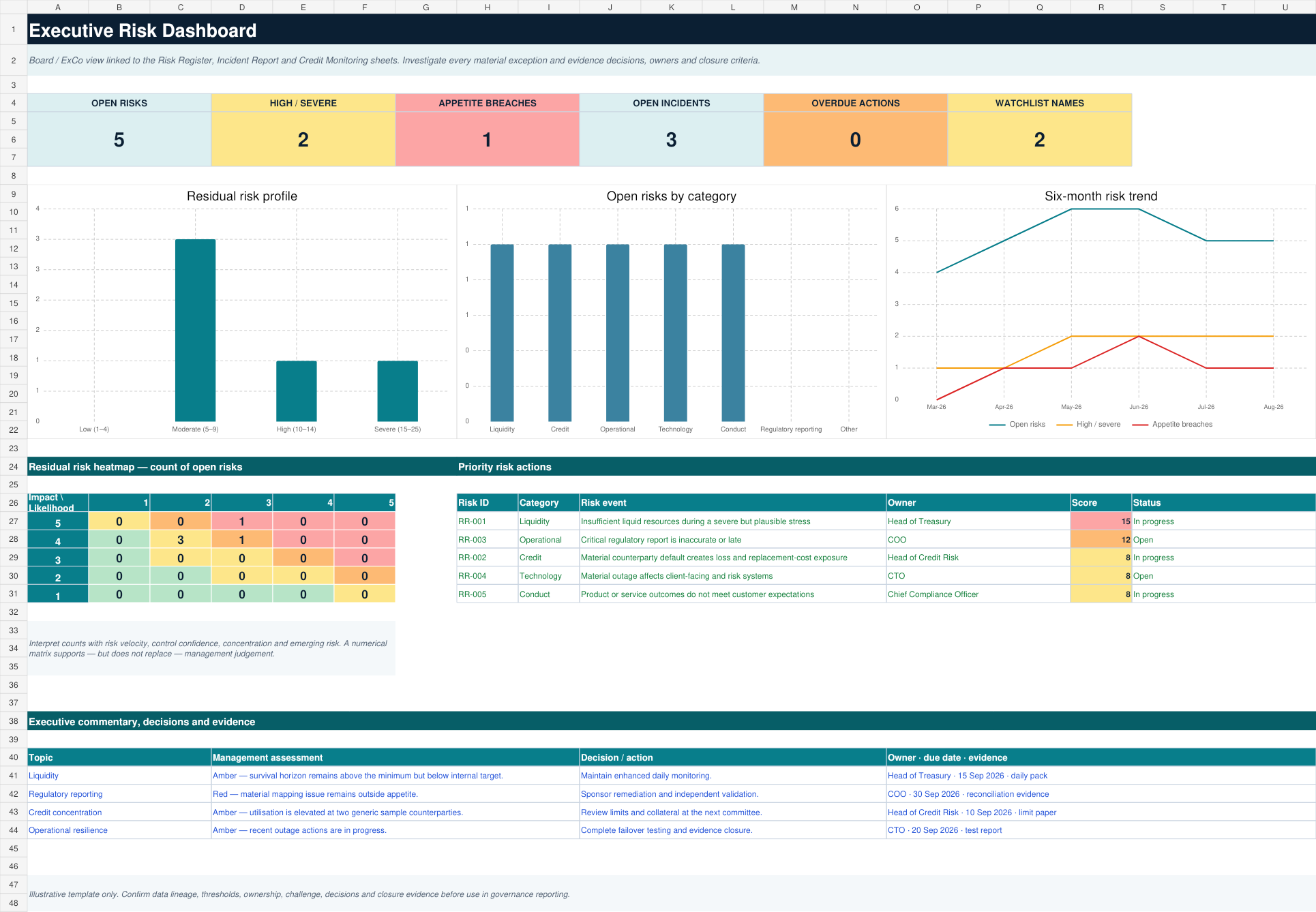Image resolution: width=1316 pixels, height=912 pixels.
Task: Click the Appetite breaches legend entry
Action: (1173, 424)
